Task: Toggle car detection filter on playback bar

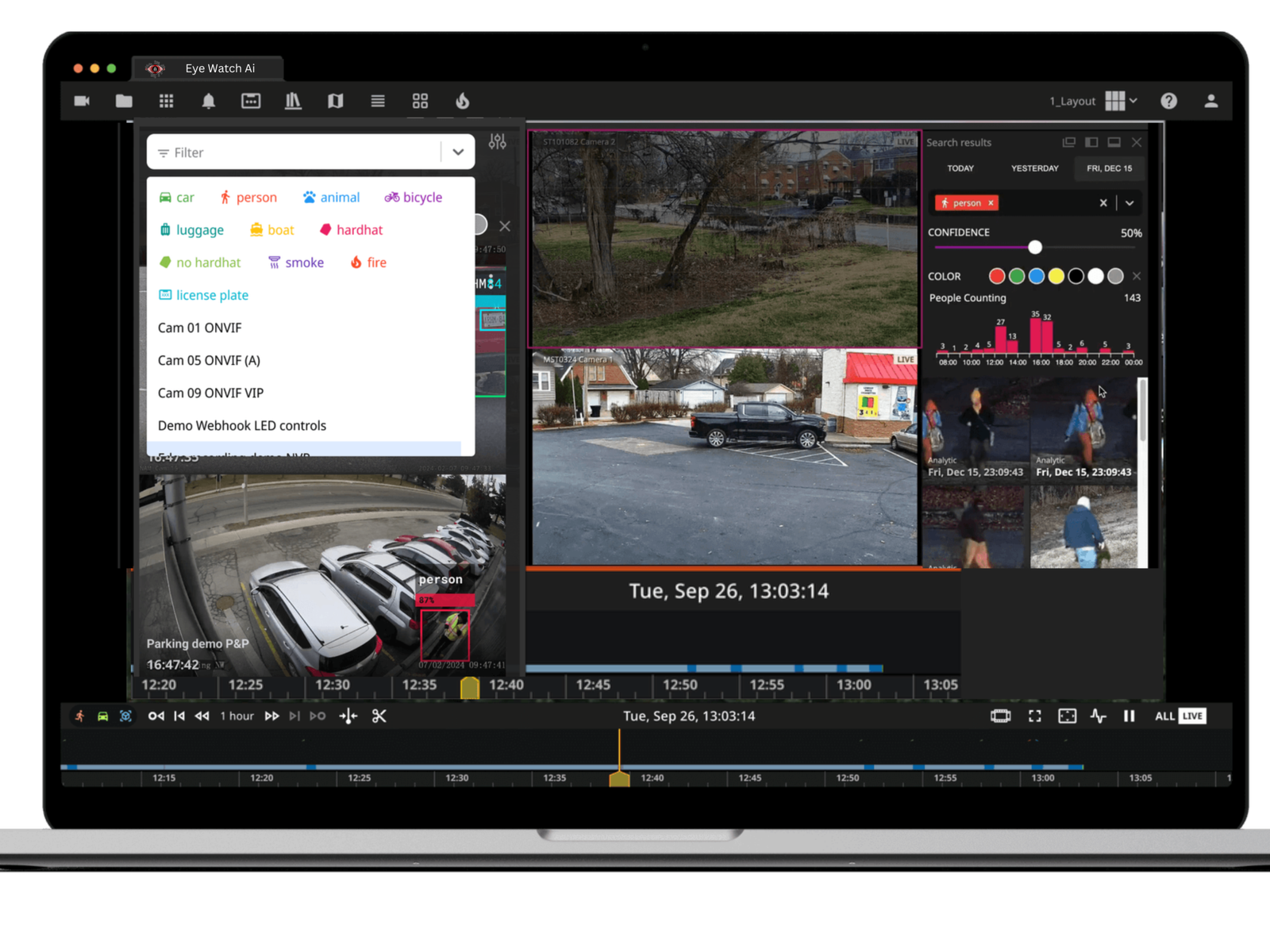Action: (103, 716)
